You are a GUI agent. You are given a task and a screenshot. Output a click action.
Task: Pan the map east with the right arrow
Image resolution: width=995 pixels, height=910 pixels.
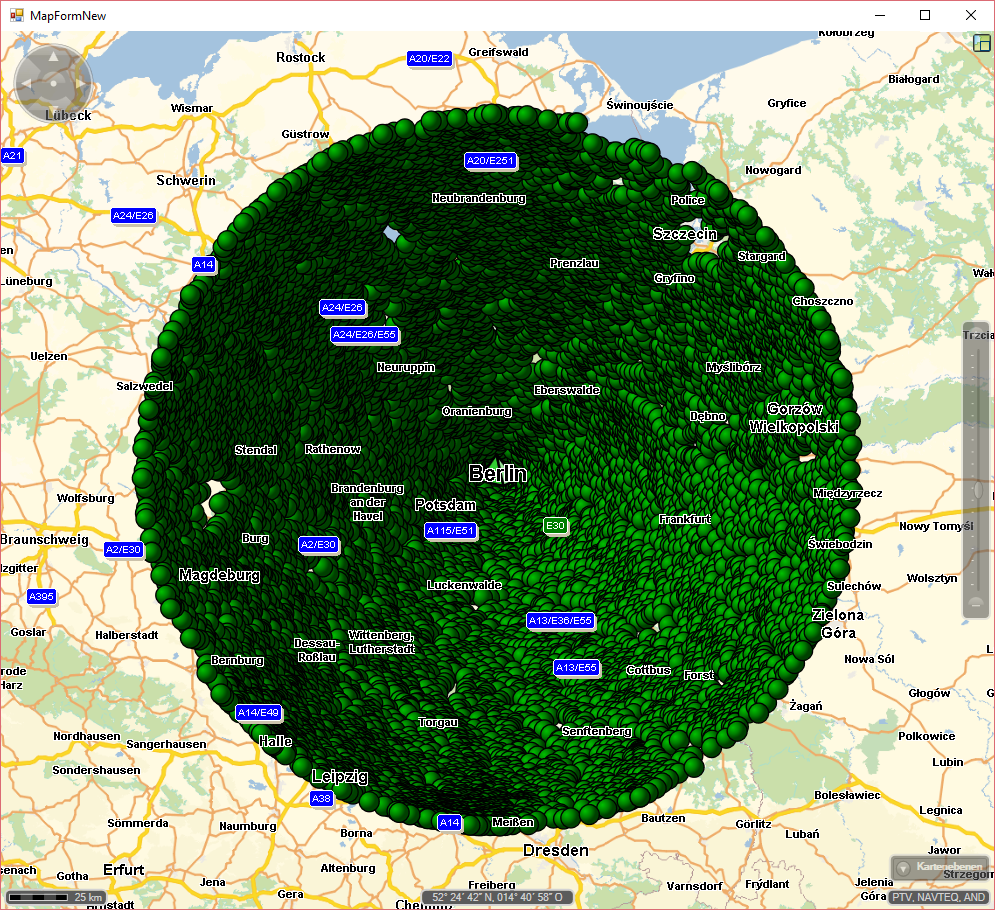pos(80,82)
